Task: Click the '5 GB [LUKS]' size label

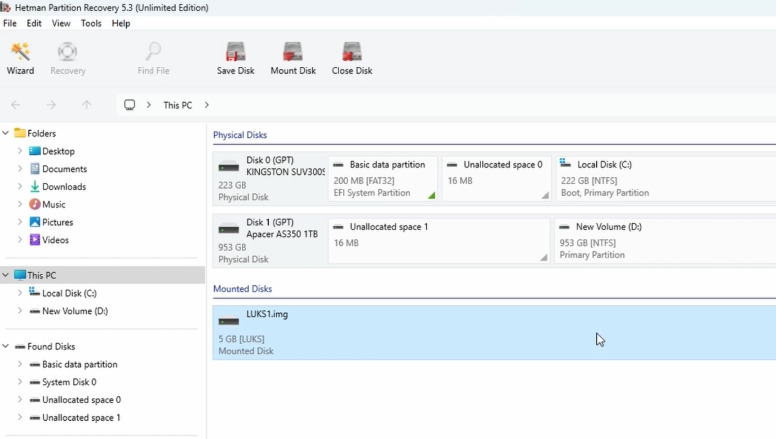Action: pyautogui.click(x=242, y=339)
